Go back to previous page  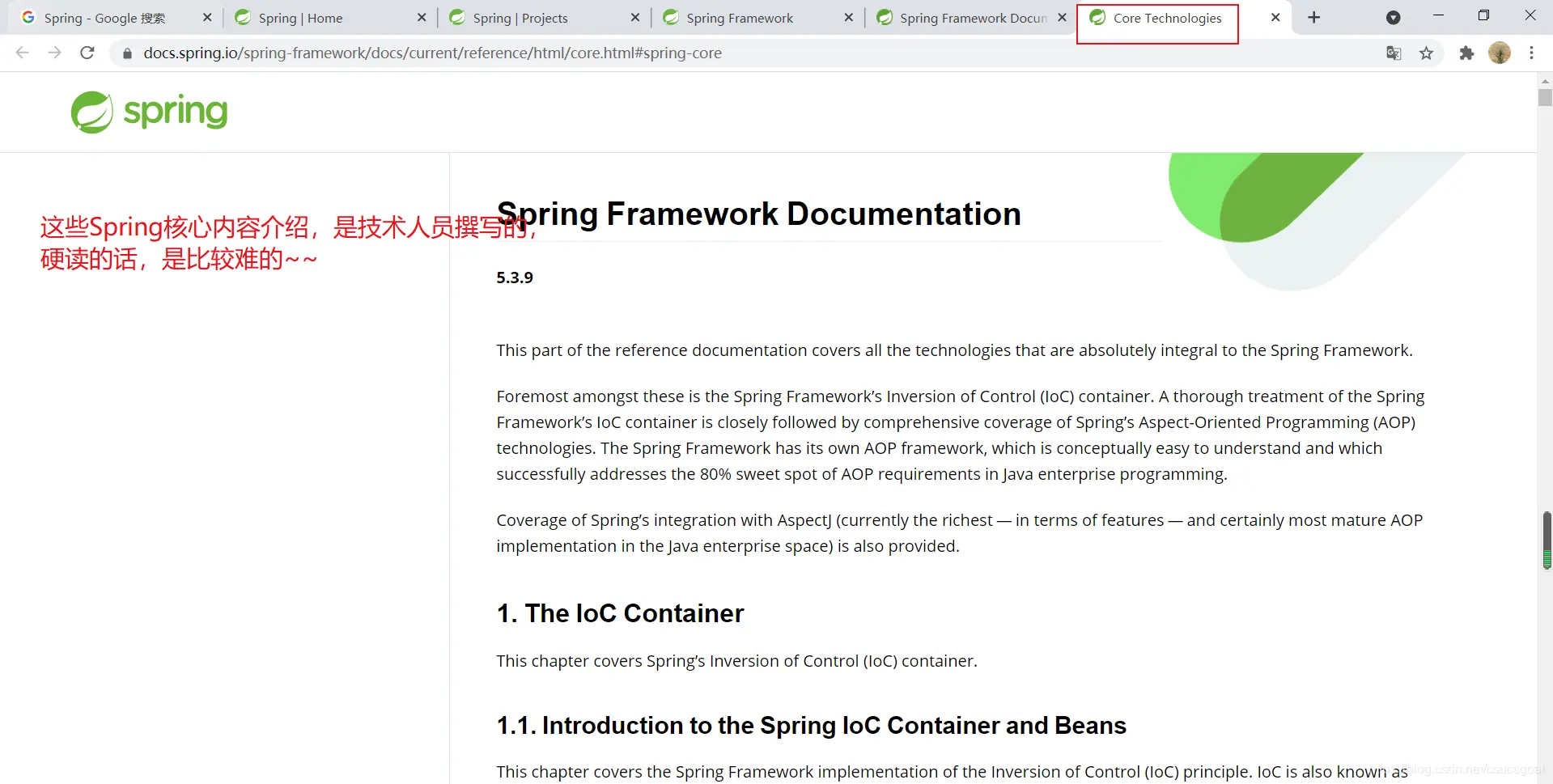coord(23,53)
